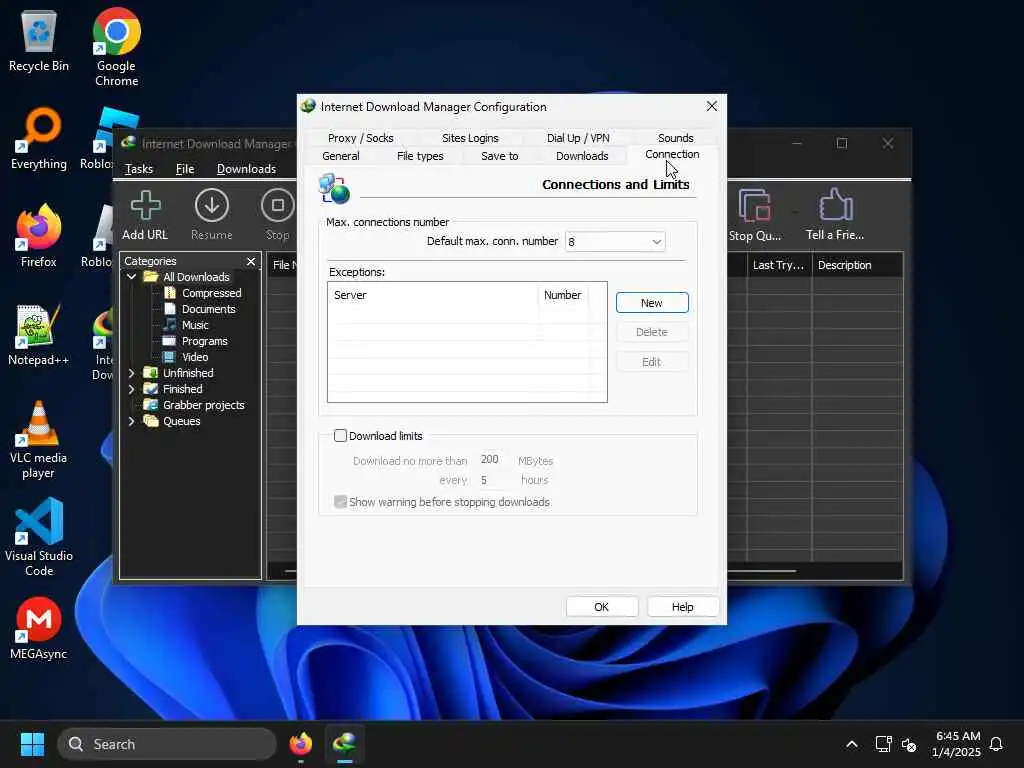Select the Documents category
Screen dimensions: 1024x768
208,309
